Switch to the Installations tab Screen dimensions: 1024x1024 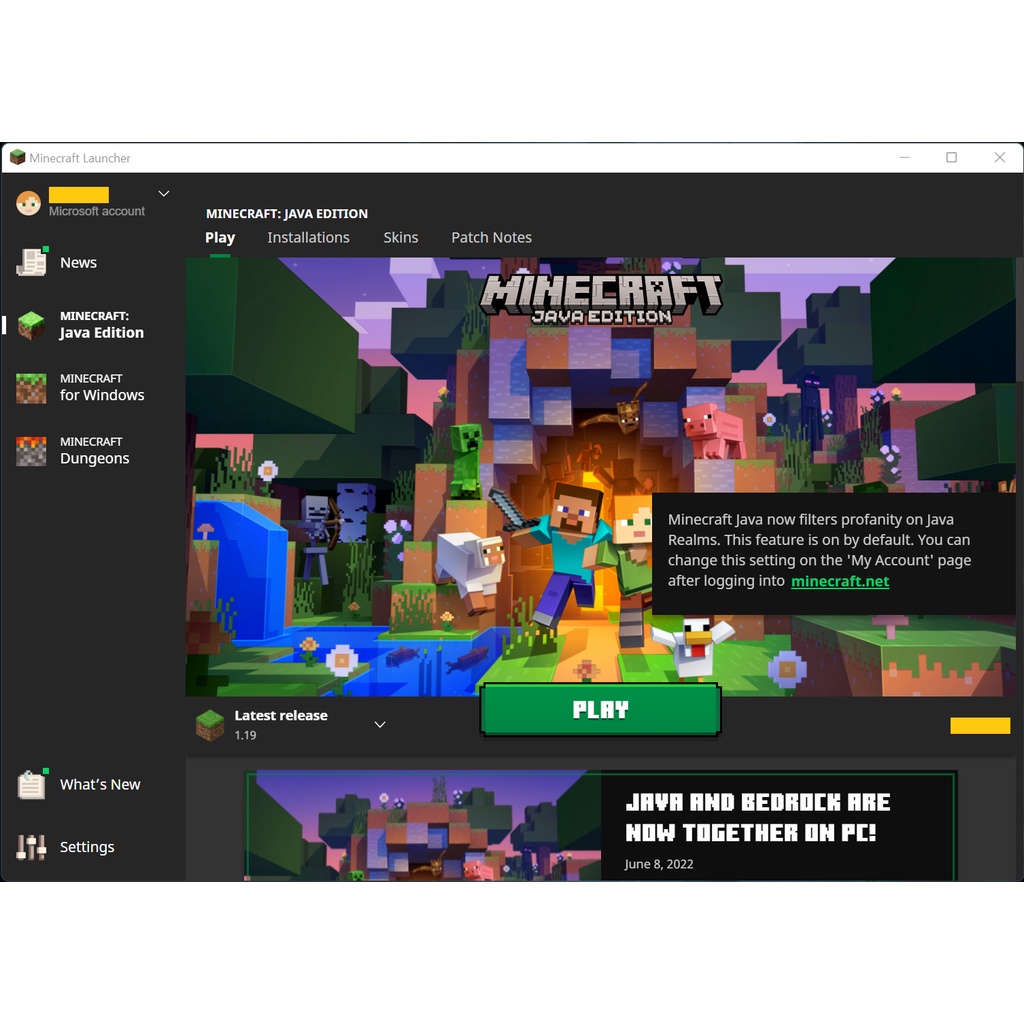(x=308, y=237)
